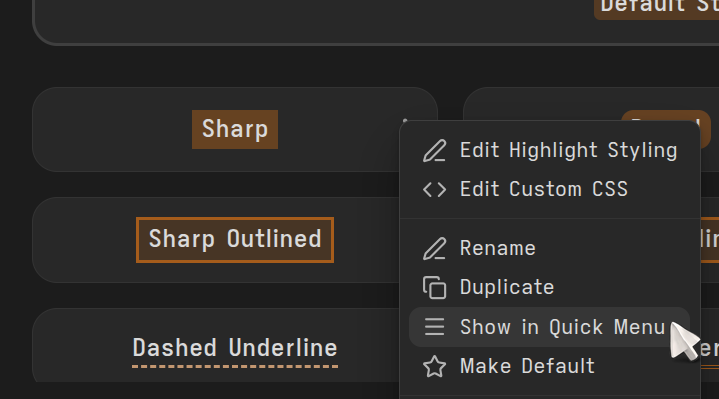Click the Duplicate copy icon
The image size is (719, 399).
[434, 288]
